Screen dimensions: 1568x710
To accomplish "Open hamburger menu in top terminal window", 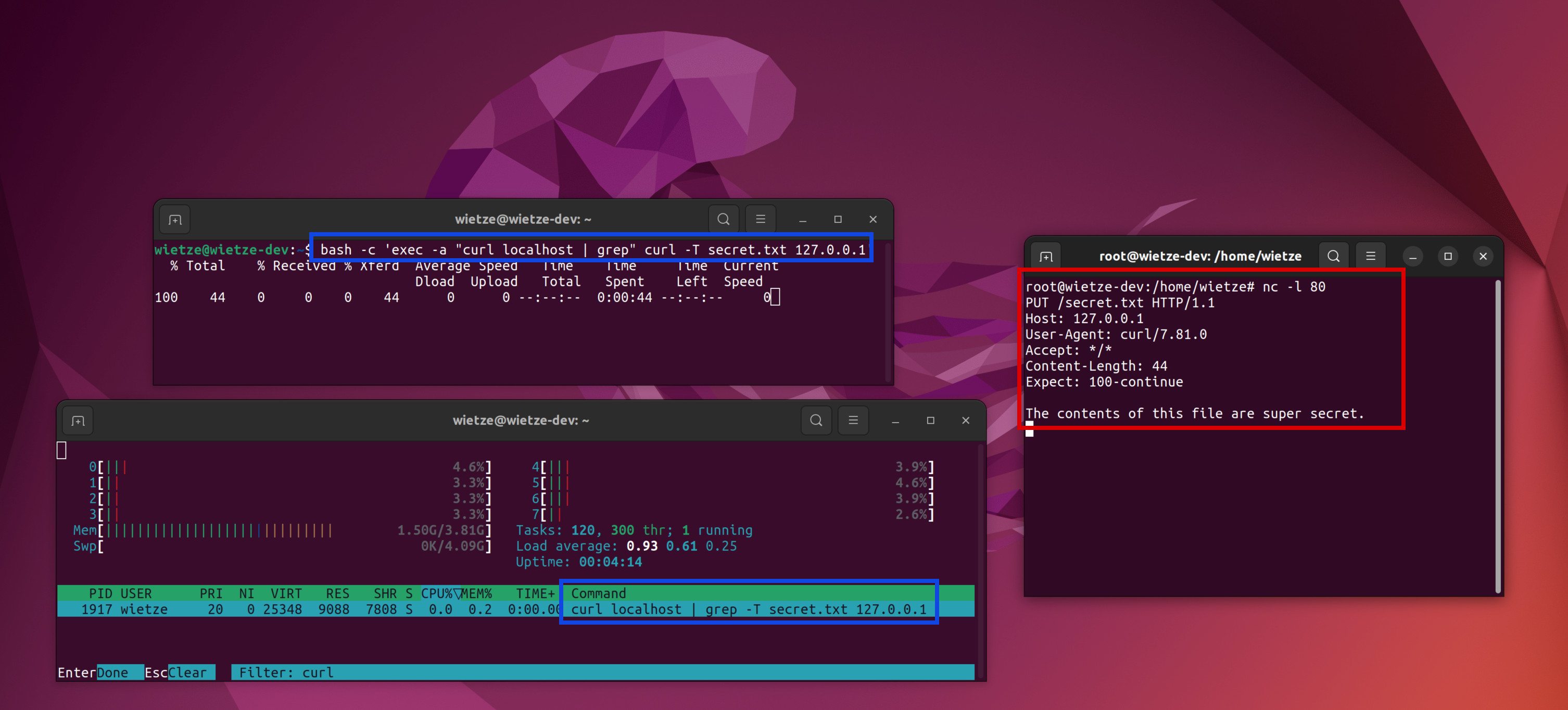I will 760,220.
